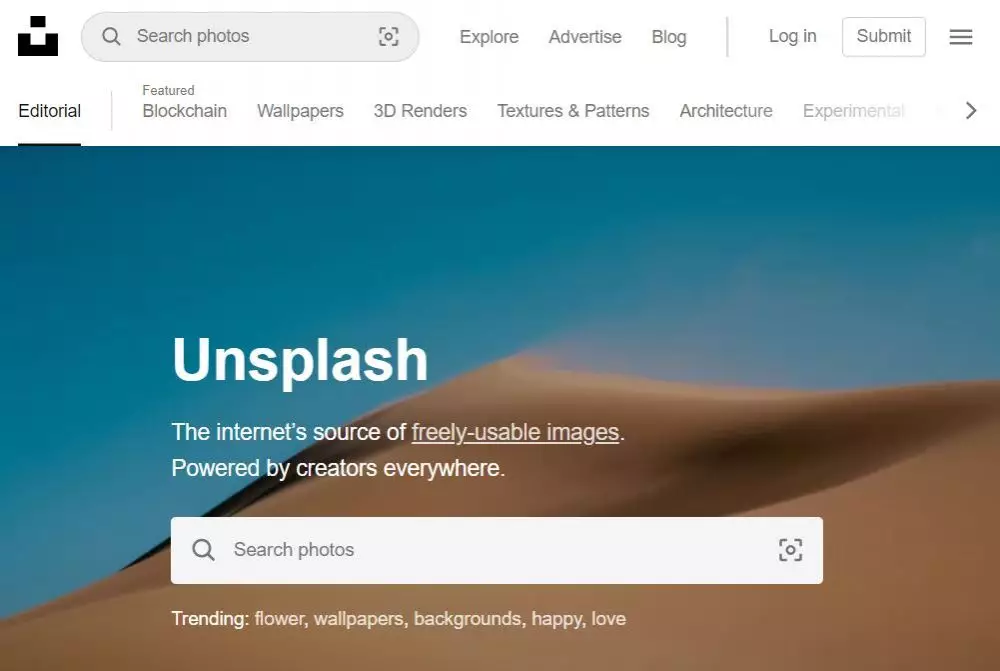The height and width of the screenshot is (671, 1000).
Task: Go to 3D Renders topic
Action: point(420,111)
